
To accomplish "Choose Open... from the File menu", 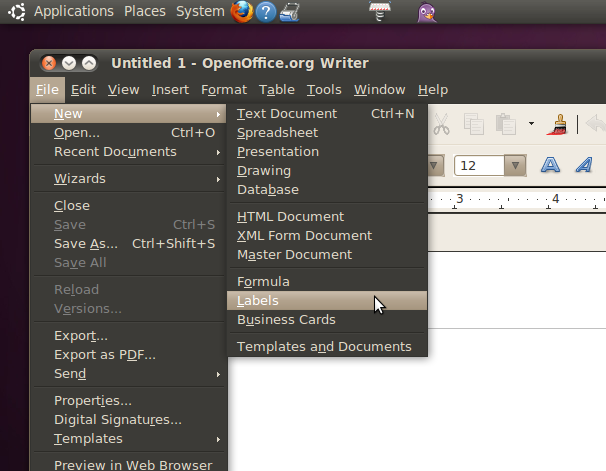I will pos(128,133).
